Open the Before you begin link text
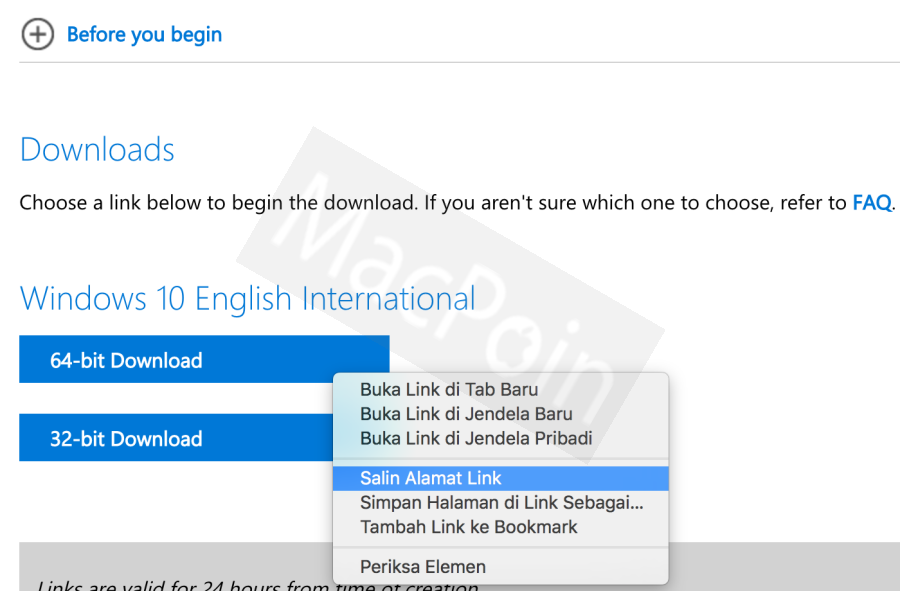This screenshot has height=591, width=900. (x=144, y=35)
